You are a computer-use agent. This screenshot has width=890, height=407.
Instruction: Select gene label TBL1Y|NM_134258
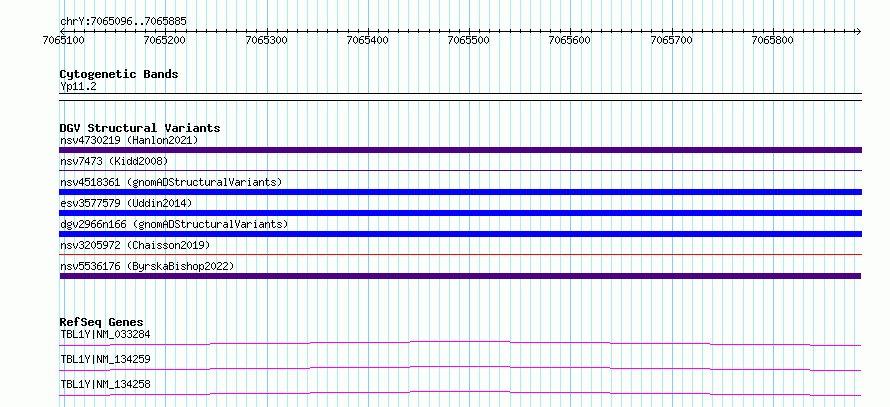coord(105,384)
